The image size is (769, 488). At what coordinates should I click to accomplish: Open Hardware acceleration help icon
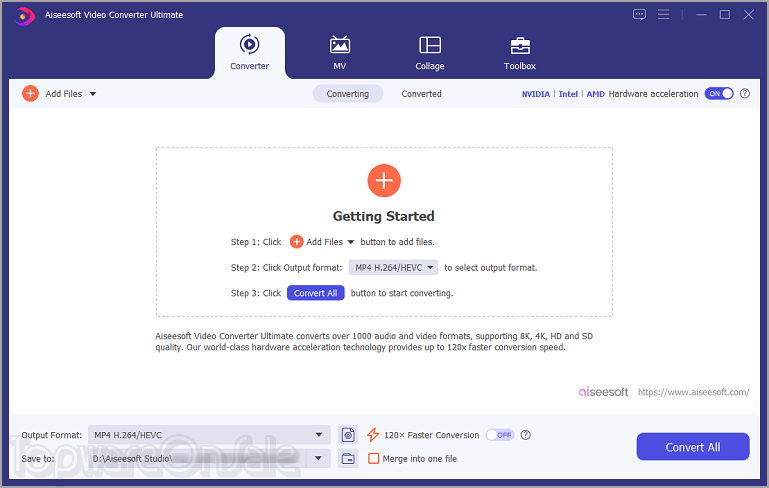(x=744, y=93)
